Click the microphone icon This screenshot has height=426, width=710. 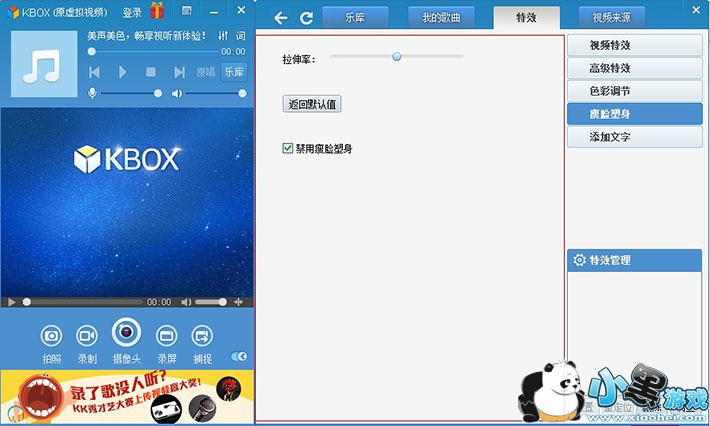92,93
